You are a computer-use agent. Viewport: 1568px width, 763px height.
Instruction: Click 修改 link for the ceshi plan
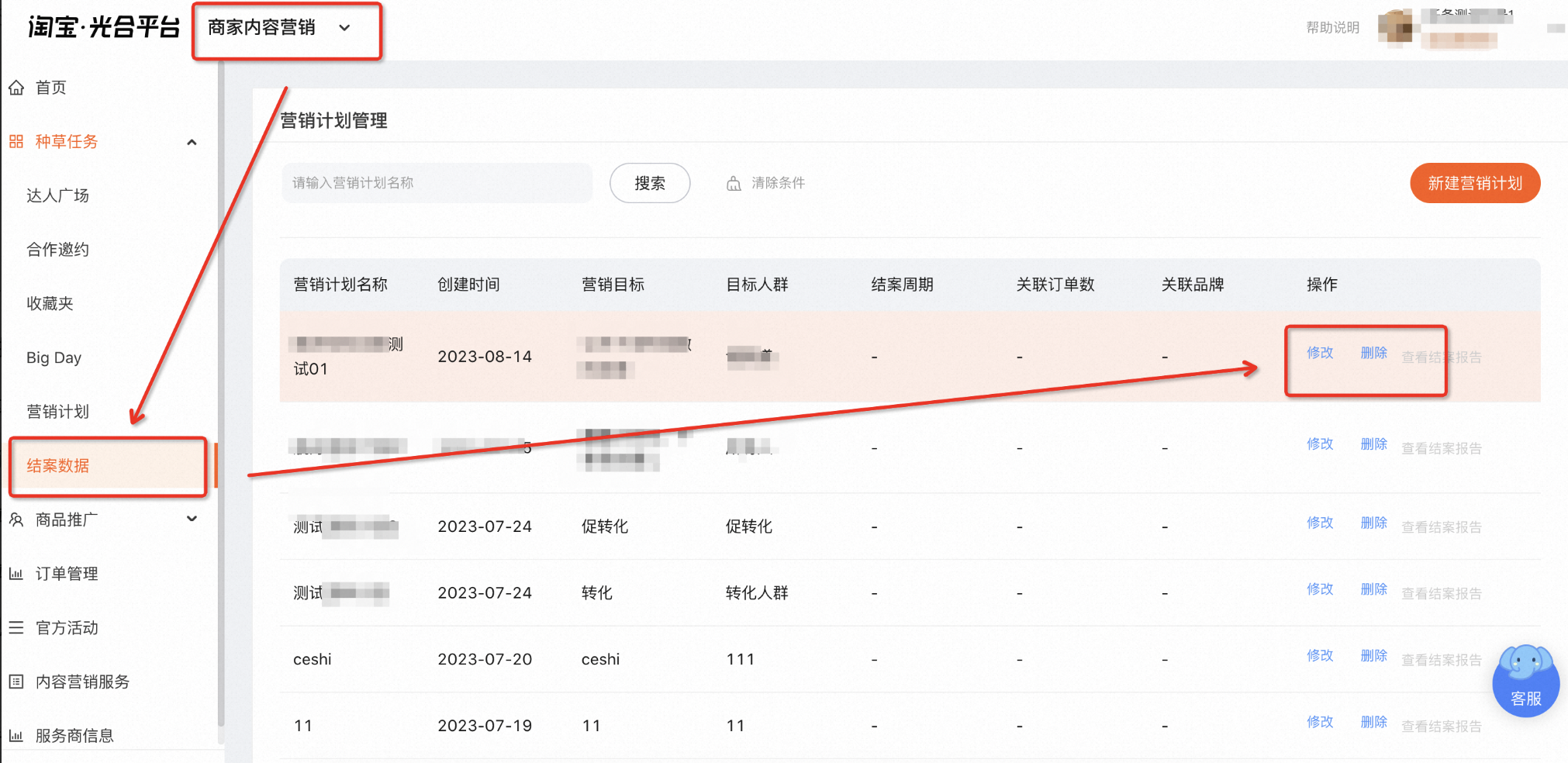(1320, 655)
